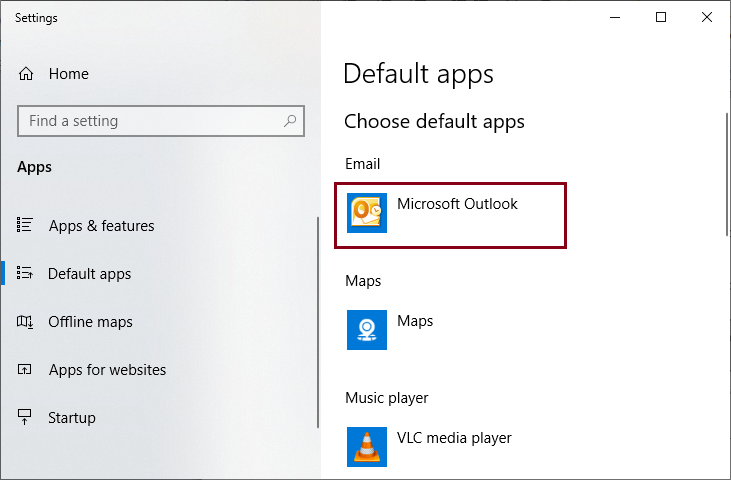Change the Microsoft Outlook email default

(x=450, y=215)
